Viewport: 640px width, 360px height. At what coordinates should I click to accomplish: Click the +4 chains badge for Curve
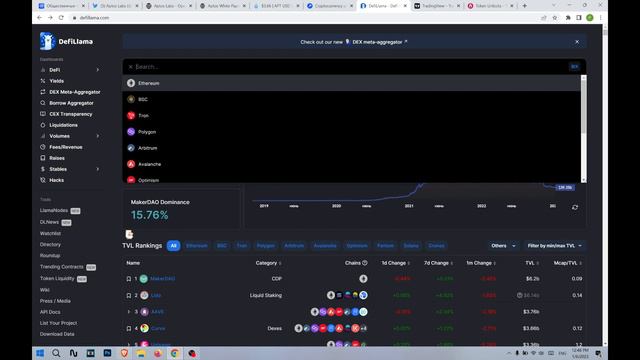pyautogui.click(x=363, y=328)
